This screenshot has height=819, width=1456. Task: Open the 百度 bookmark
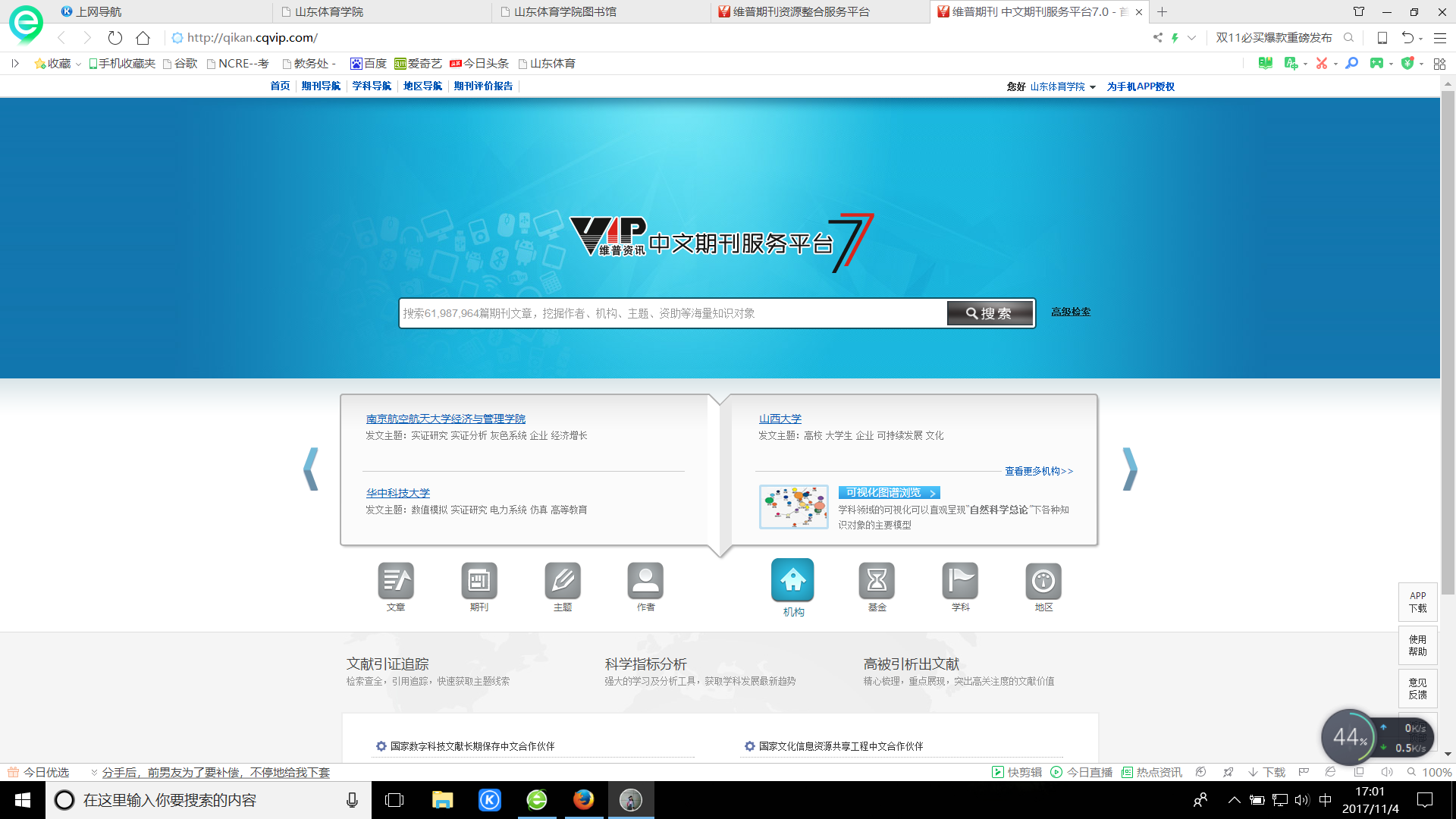click(369, 64)
